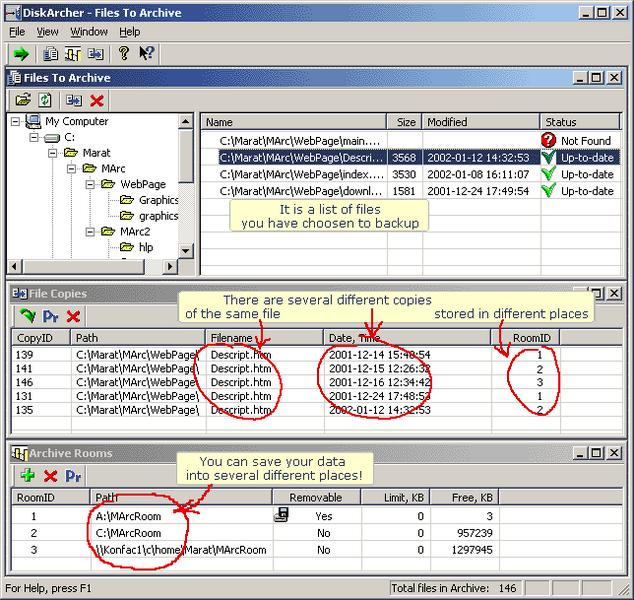Sort file list by Size column header
The height and width of the screenshot is (600, 634).
404,122
